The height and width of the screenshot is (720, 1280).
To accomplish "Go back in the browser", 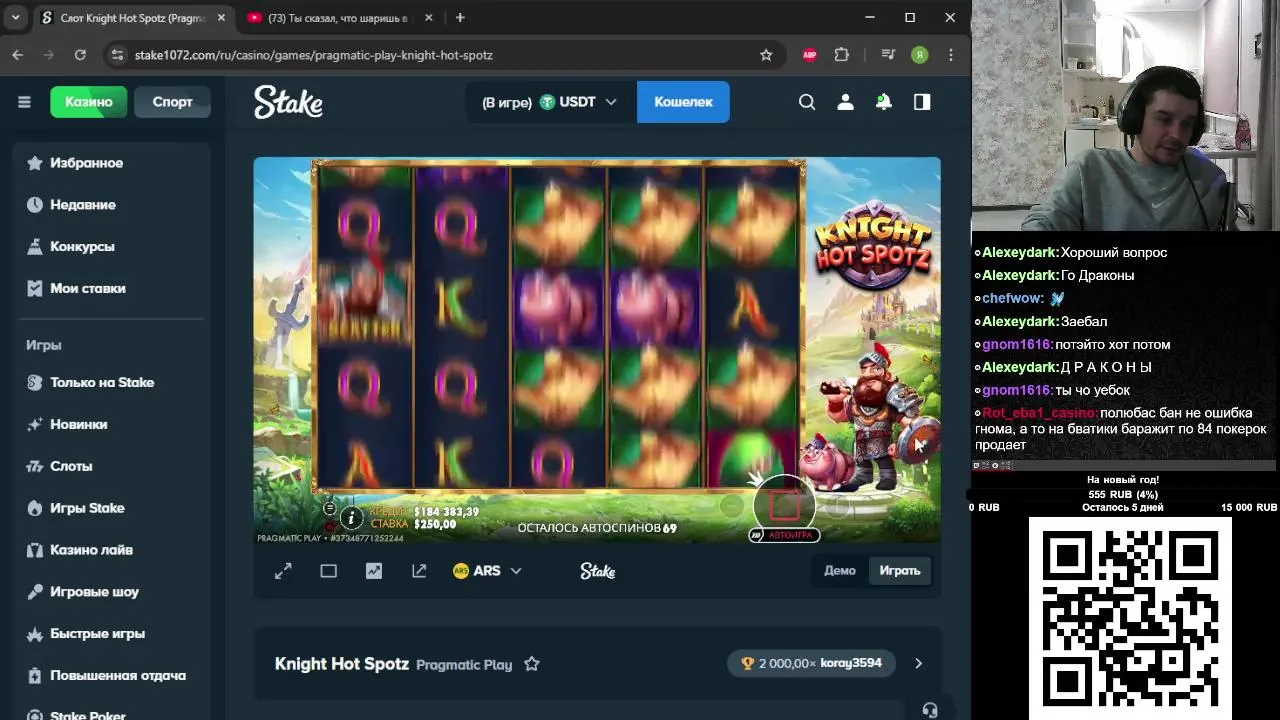I will (18, 55).
